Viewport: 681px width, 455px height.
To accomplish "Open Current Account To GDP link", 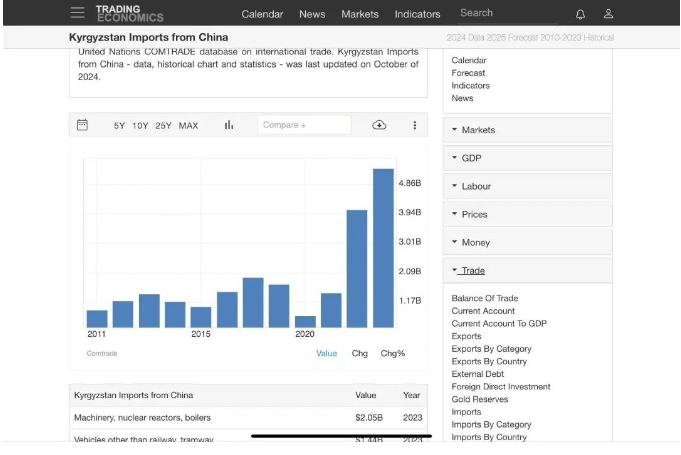I will pos(499,323).
